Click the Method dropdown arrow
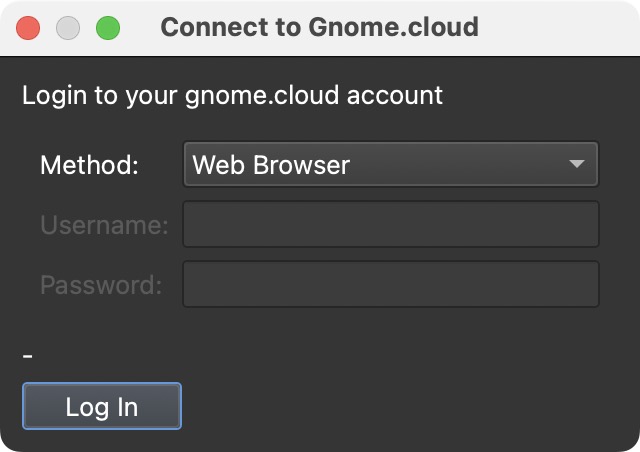The height and width of the screenshot is (452, 640). [577, 165]
